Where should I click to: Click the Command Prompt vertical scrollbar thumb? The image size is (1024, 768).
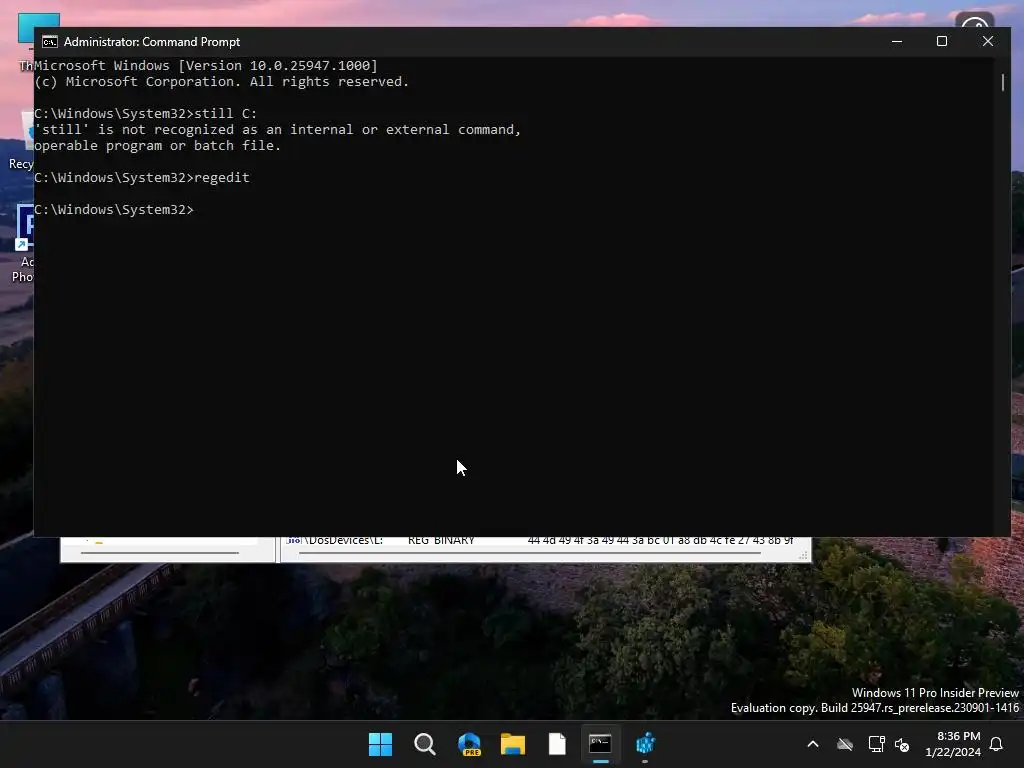1002,82
